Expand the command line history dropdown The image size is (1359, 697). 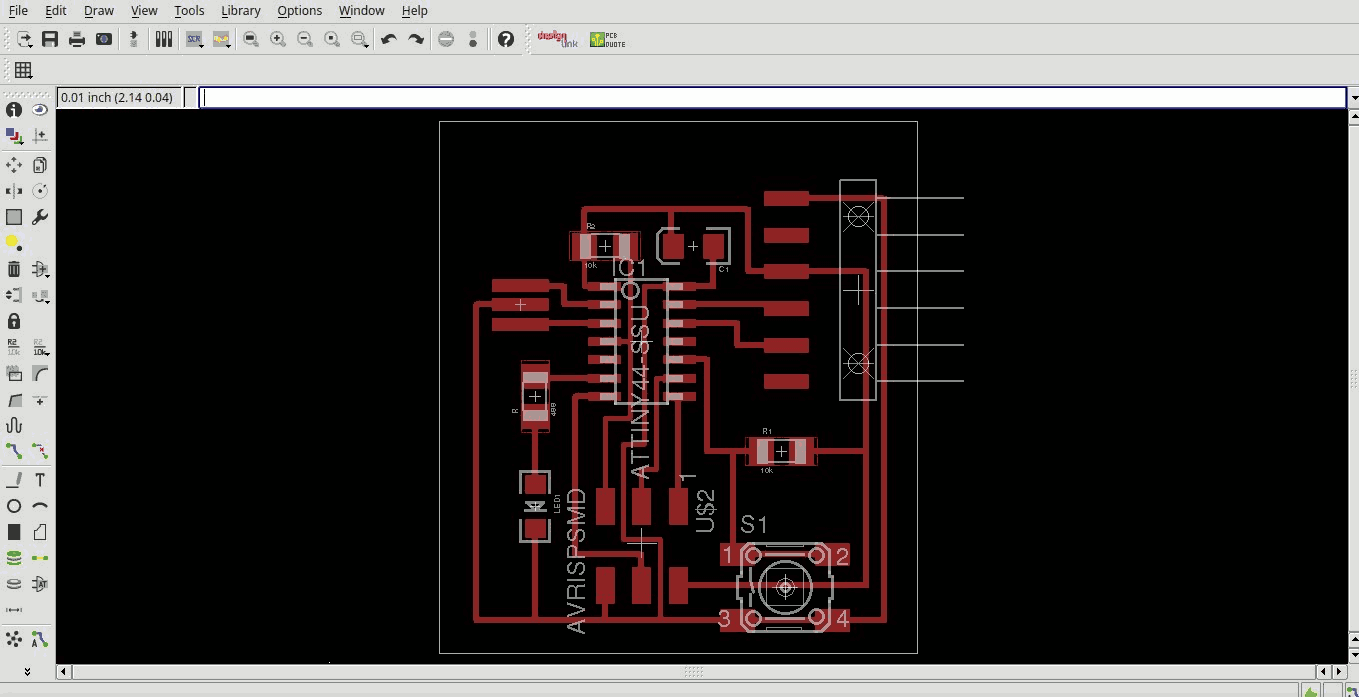[x=1353, y=98]
